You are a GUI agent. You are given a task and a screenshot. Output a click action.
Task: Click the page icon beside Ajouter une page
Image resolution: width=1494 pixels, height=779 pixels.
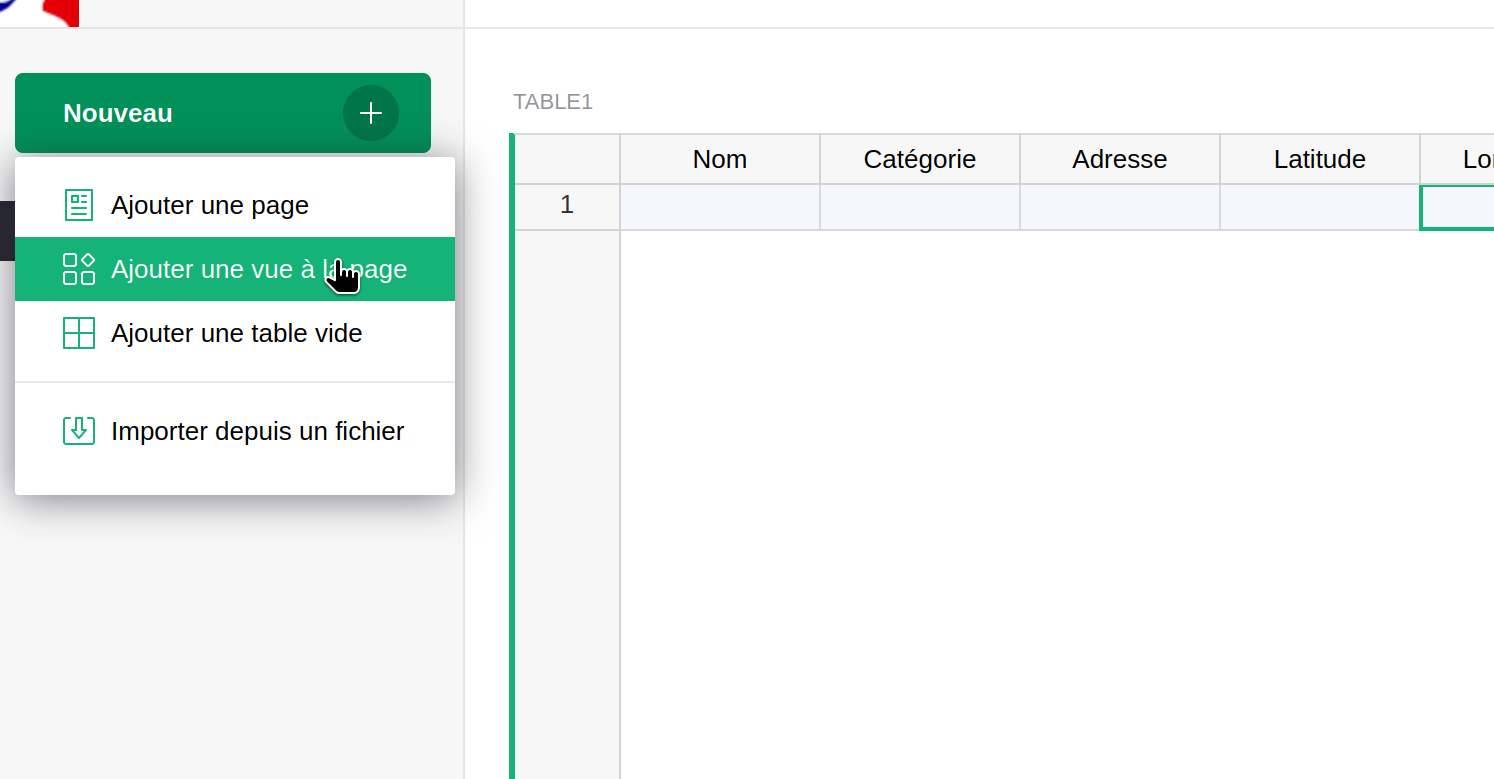click(79, 205)
